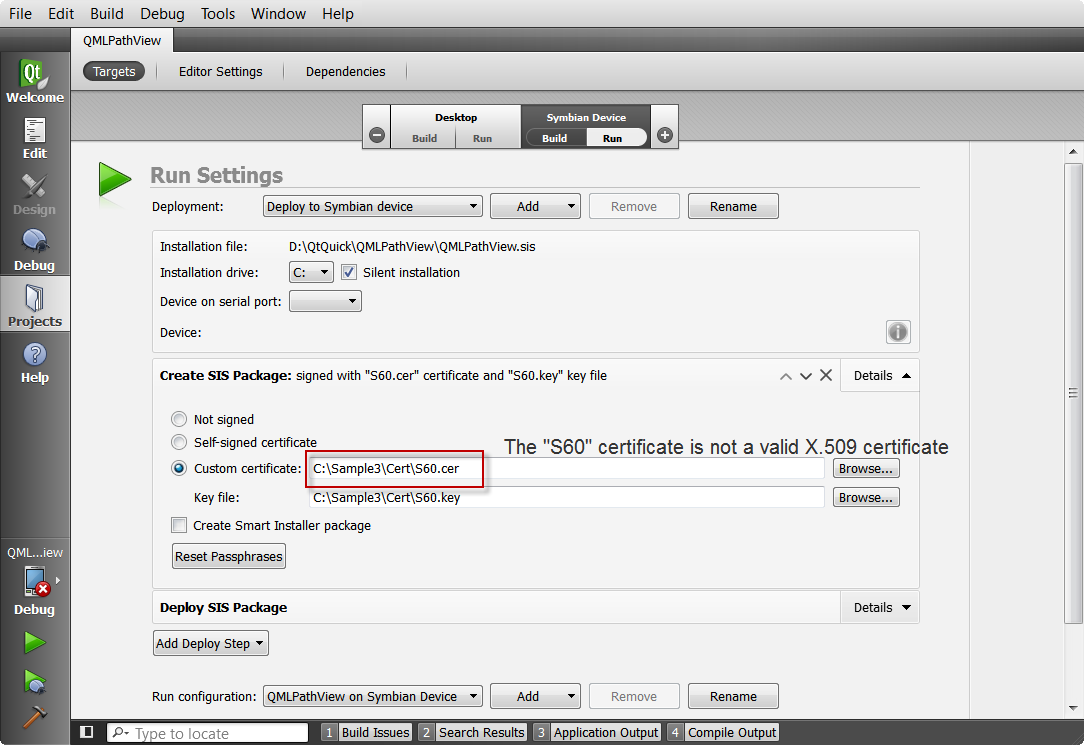This screenshot has width=1084, height=745.
Task: Switch to the Targets tab
Action: (x=114, y=71)
